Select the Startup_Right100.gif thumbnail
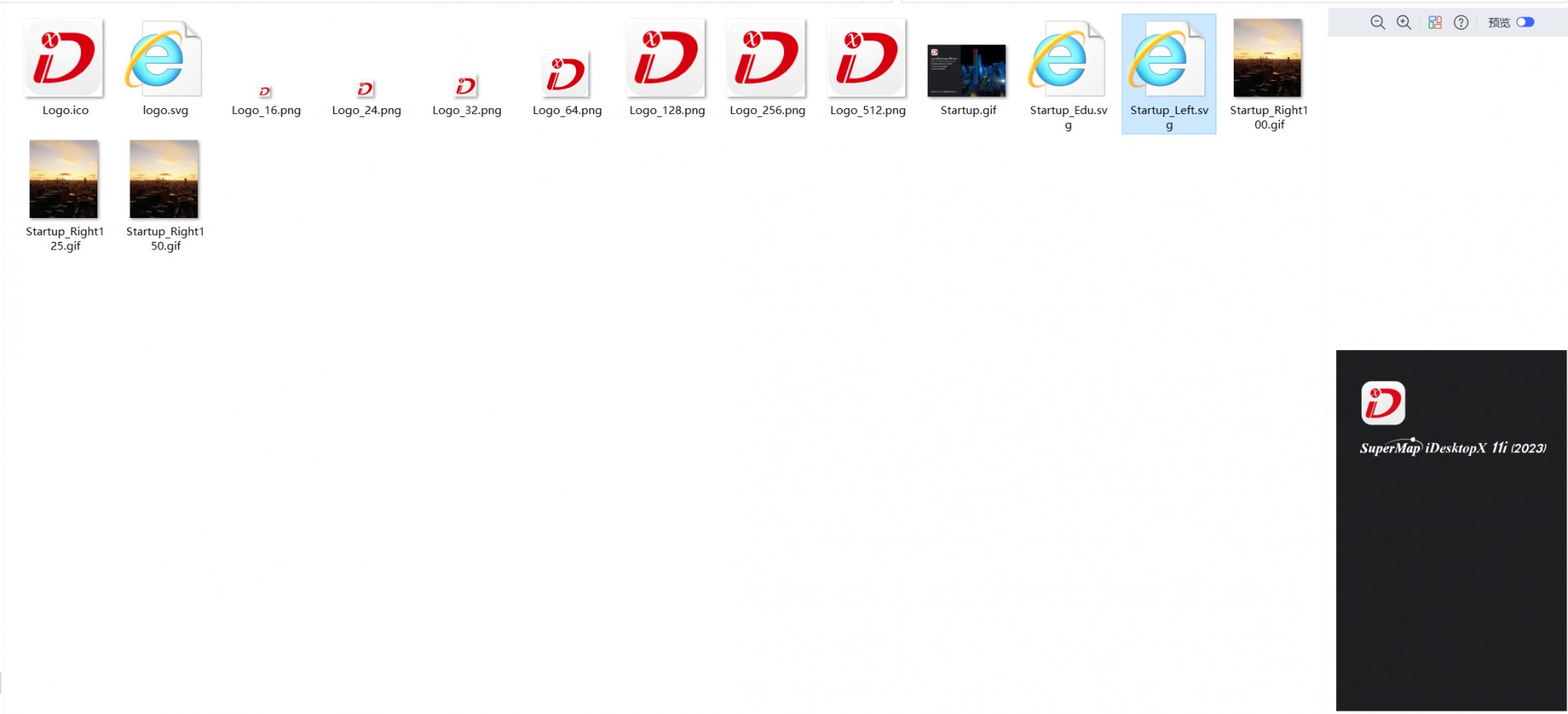1568x714 pixels. [x=1268, y=58]
